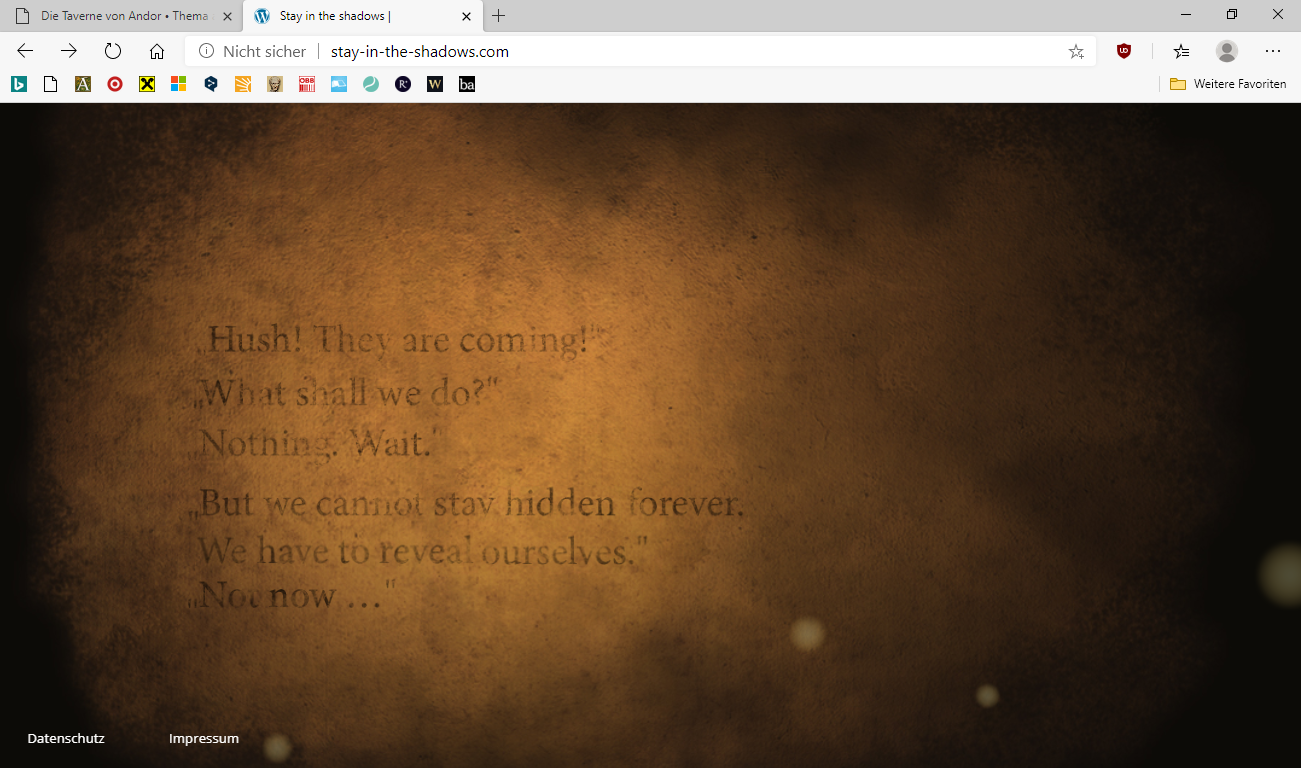1301x768 pixels.
Task: Open the browser settings ellipsis menu
Action: (x=1272, y=51)
